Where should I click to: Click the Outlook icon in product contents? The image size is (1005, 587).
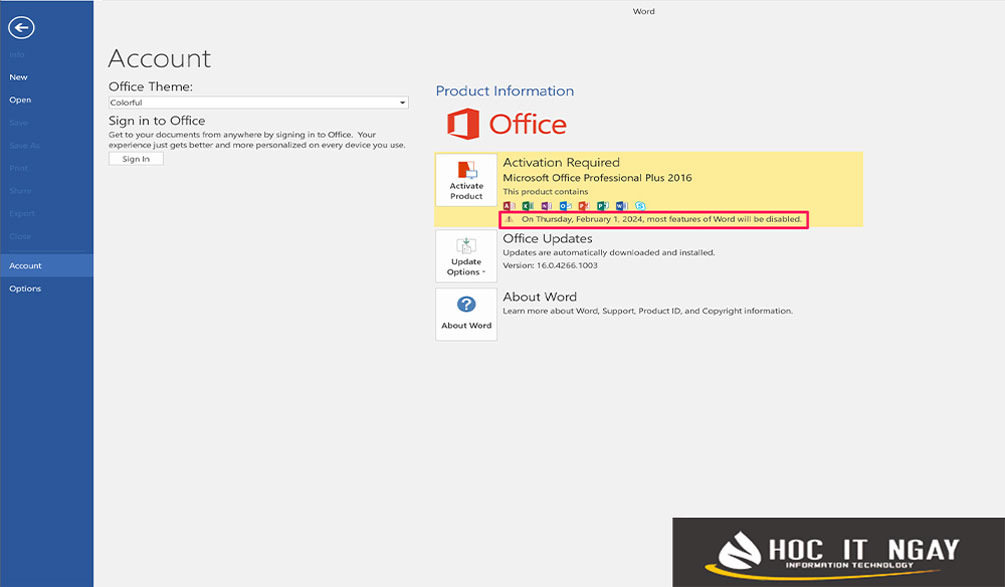565,206
